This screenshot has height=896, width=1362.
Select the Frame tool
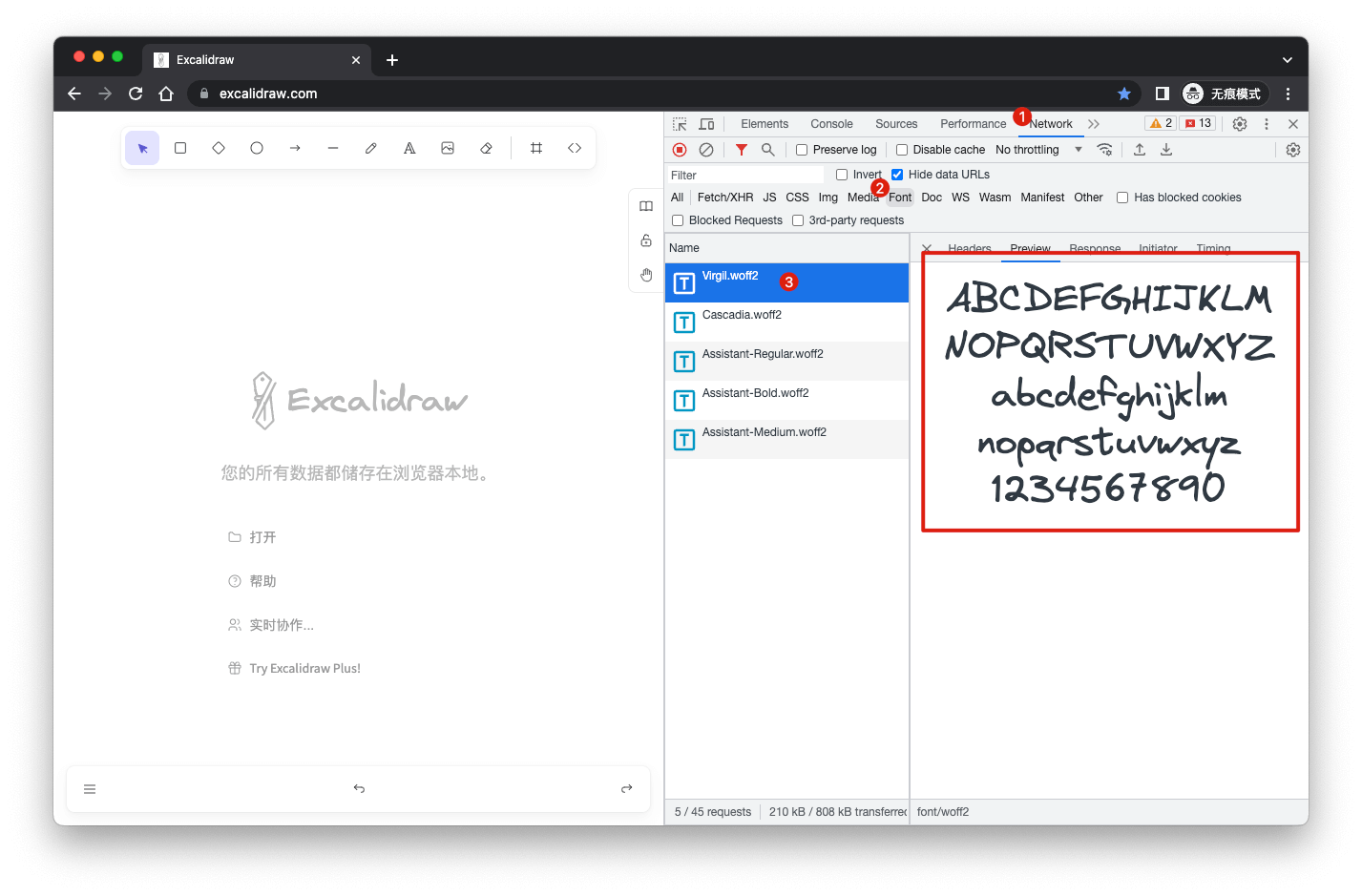pos(536,148)
